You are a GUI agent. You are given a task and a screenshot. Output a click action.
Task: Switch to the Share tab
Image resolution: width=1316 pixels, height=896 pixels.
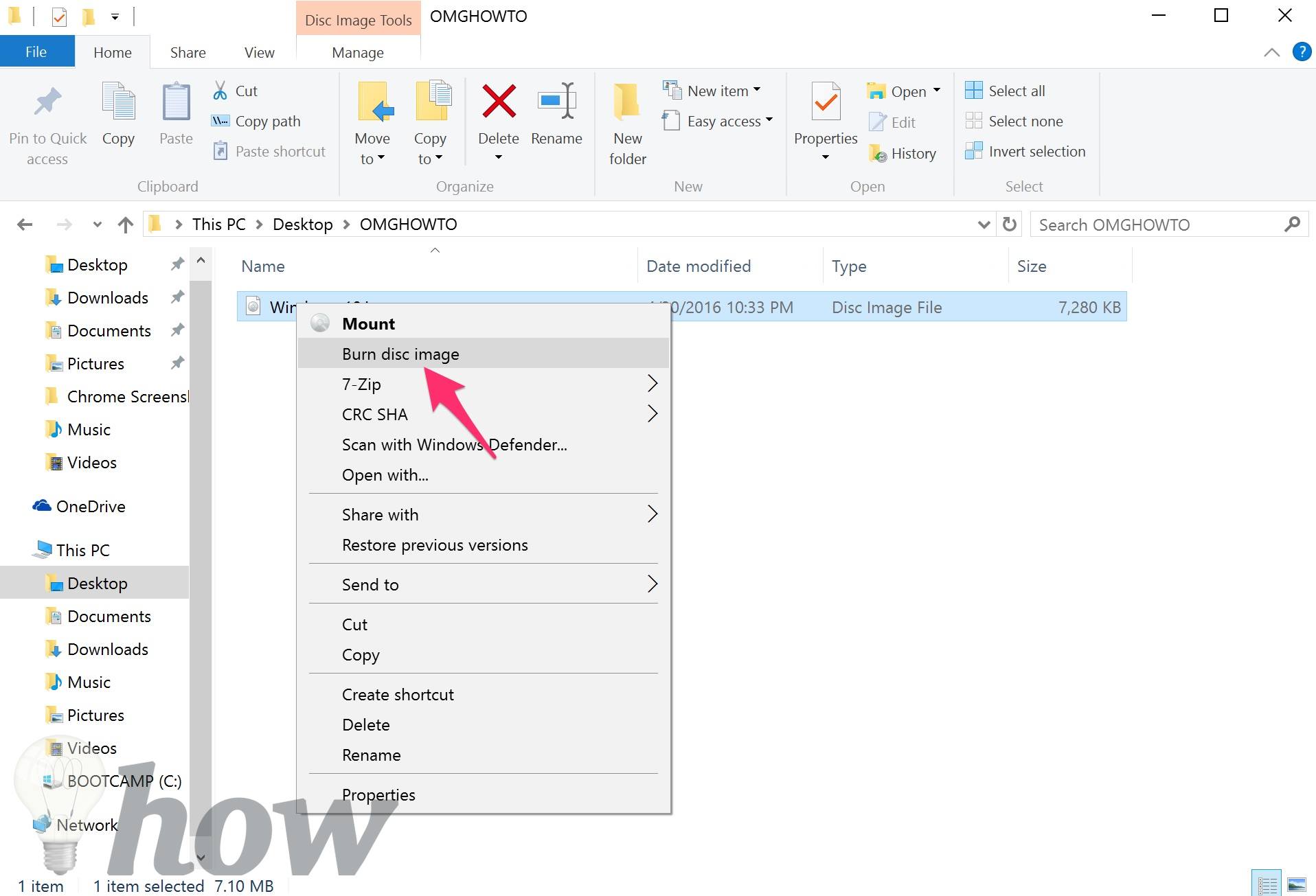pos(188,52)
